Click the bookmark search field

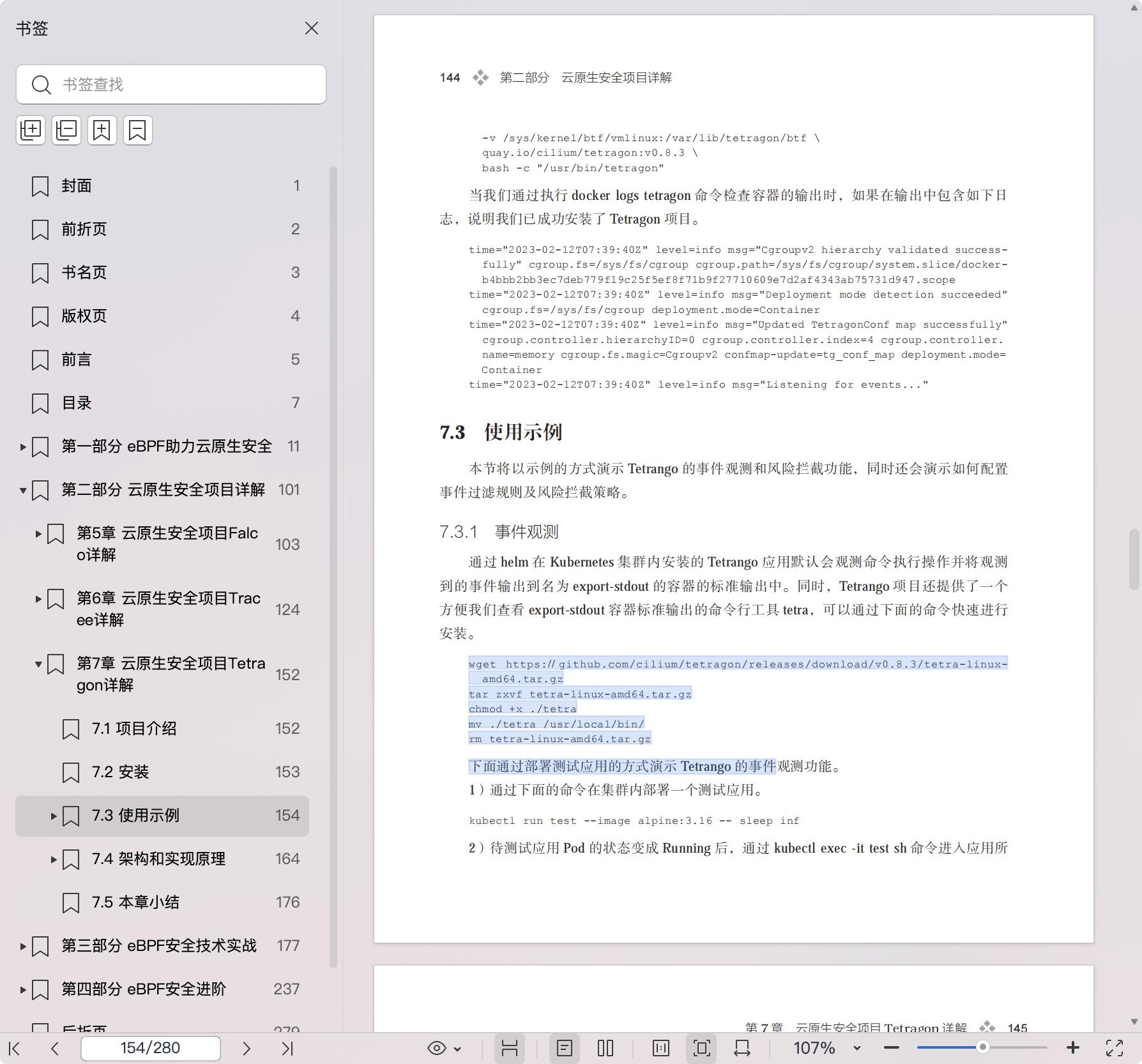(x=171, y=84)
